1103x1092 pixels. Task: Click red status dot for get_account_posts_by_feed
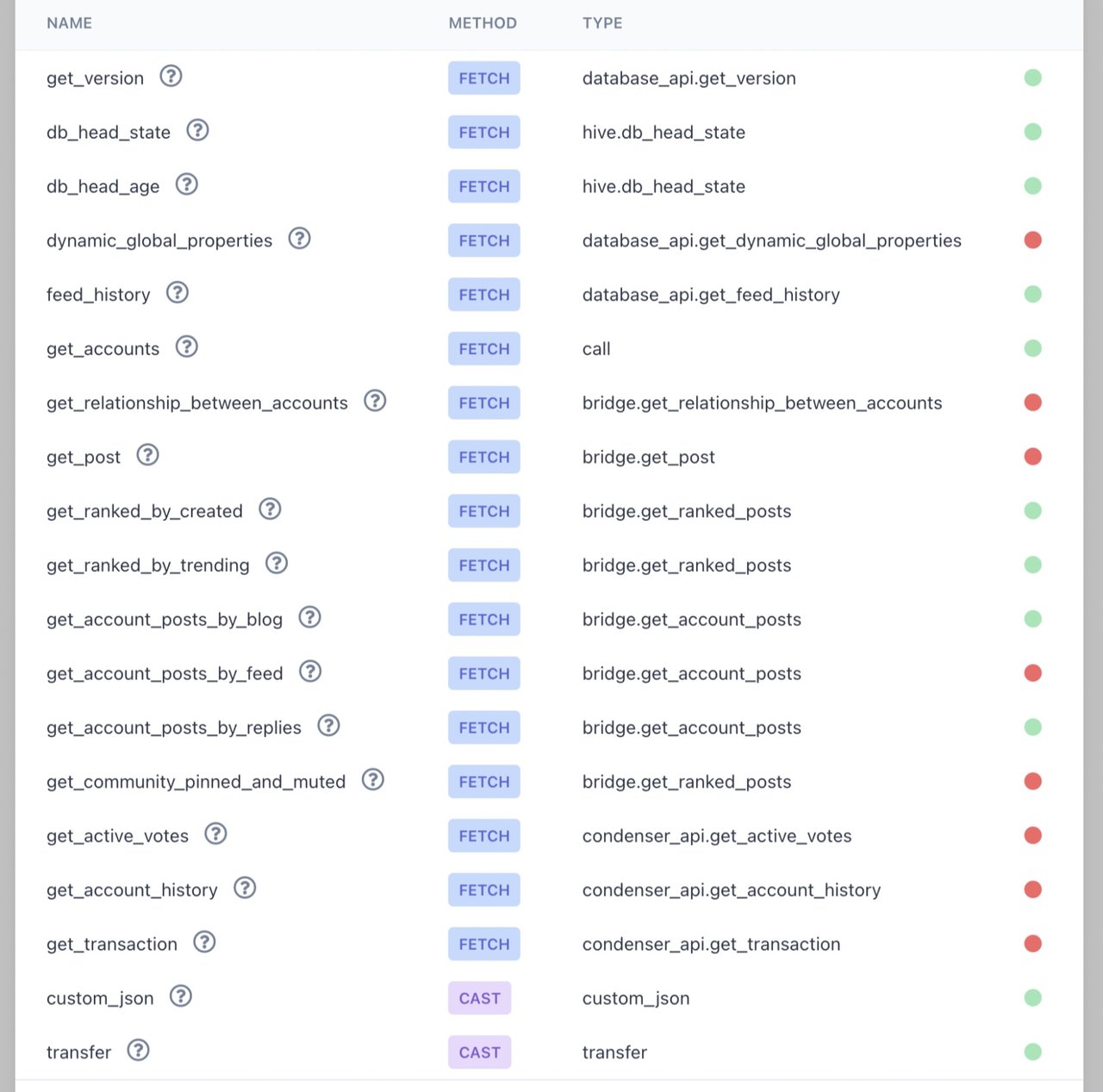(1032, 673)
